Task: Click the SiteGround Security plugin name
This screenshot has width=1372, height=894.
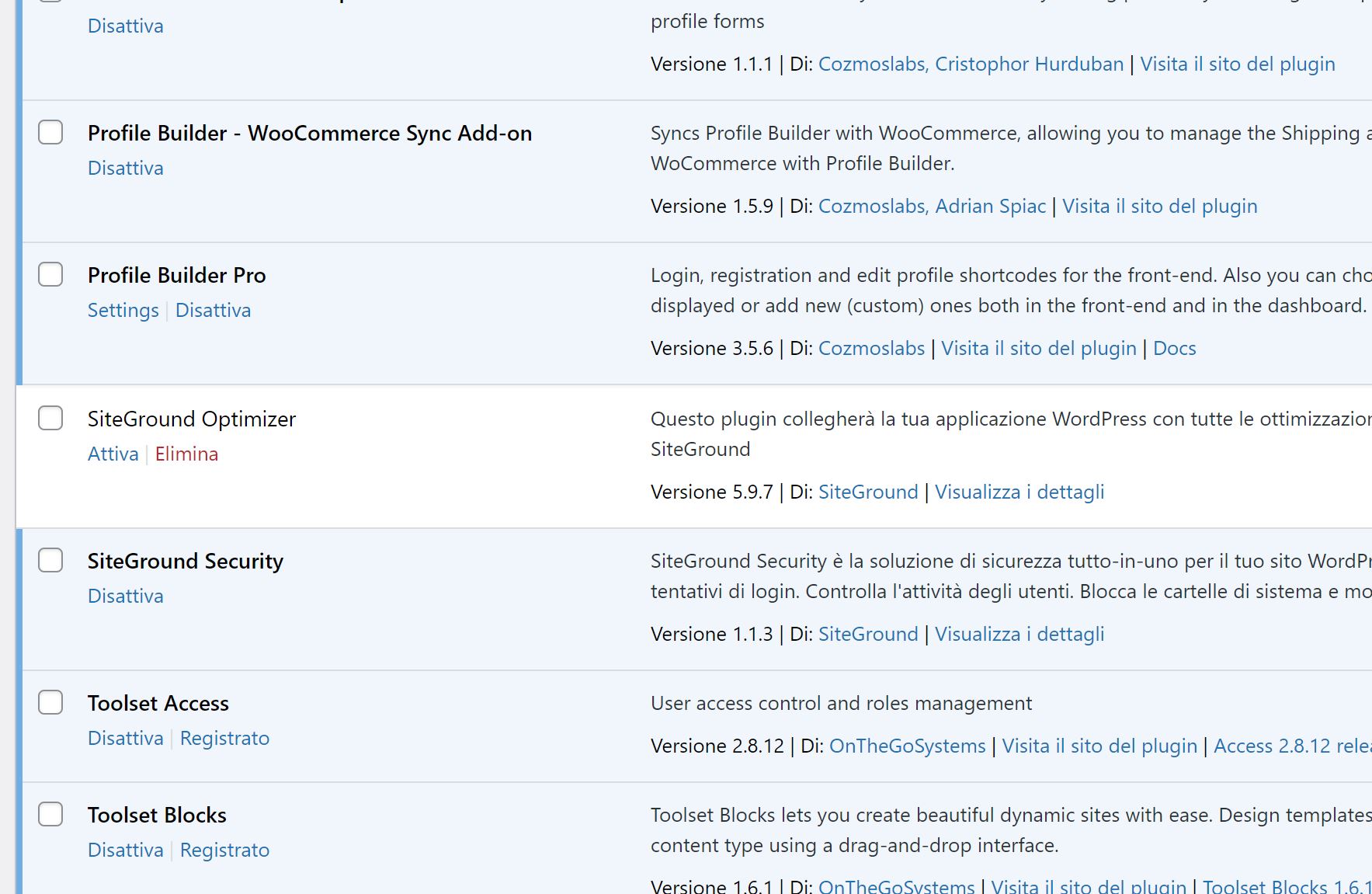Action: [186, 561]
